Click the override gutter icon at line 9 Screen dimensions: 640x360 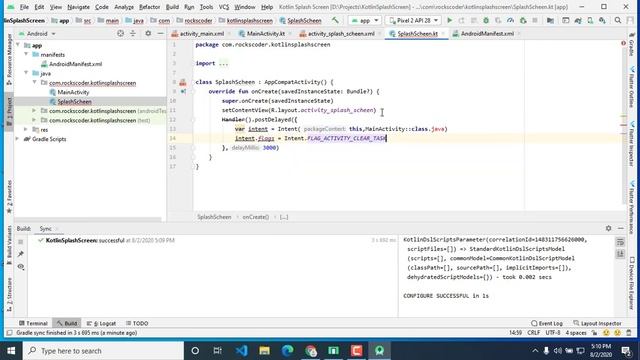(183, 91)
